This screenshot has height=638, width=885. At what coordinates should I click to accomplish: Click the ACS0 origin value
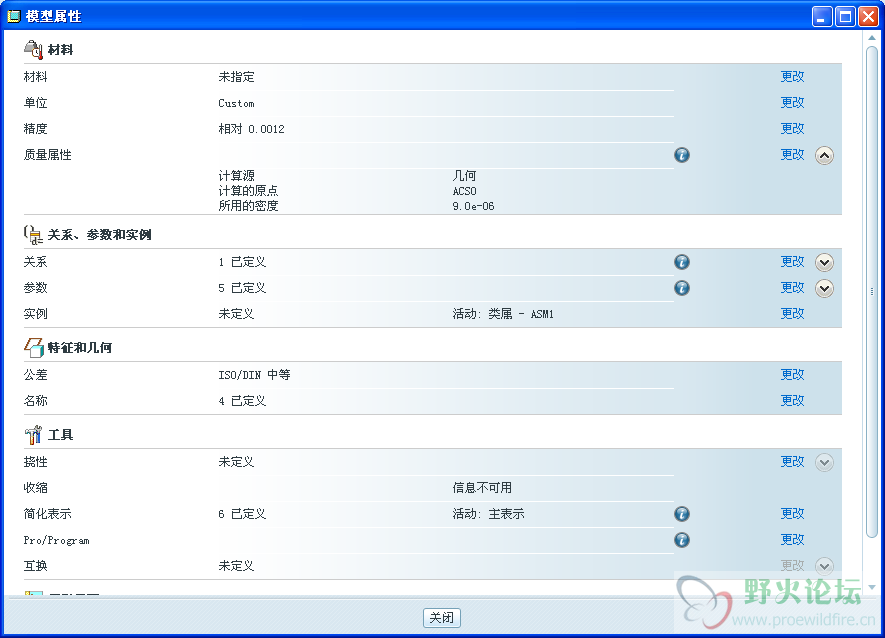(x=464, y=191)
